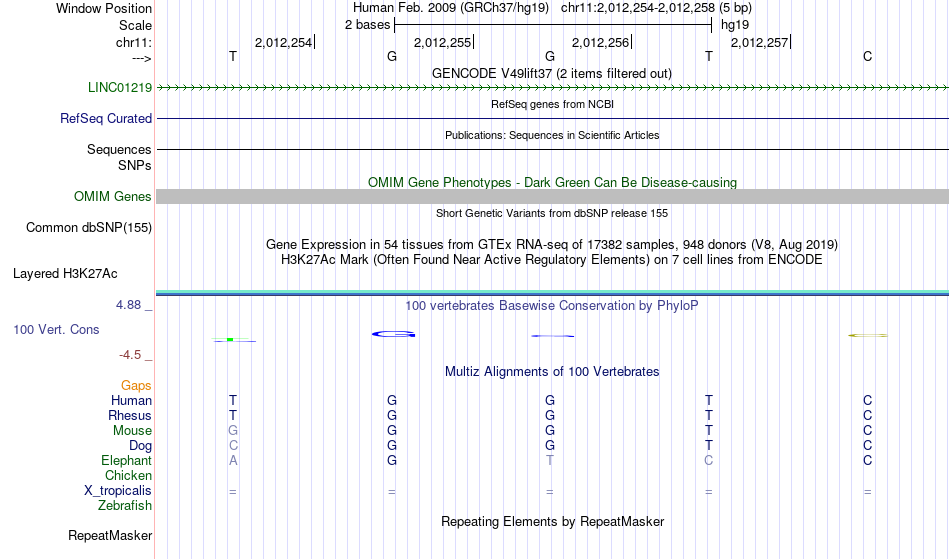This screenshot has height=559, width=950.
Task: Click the Rhesus species label
Action: pos(130,415)
